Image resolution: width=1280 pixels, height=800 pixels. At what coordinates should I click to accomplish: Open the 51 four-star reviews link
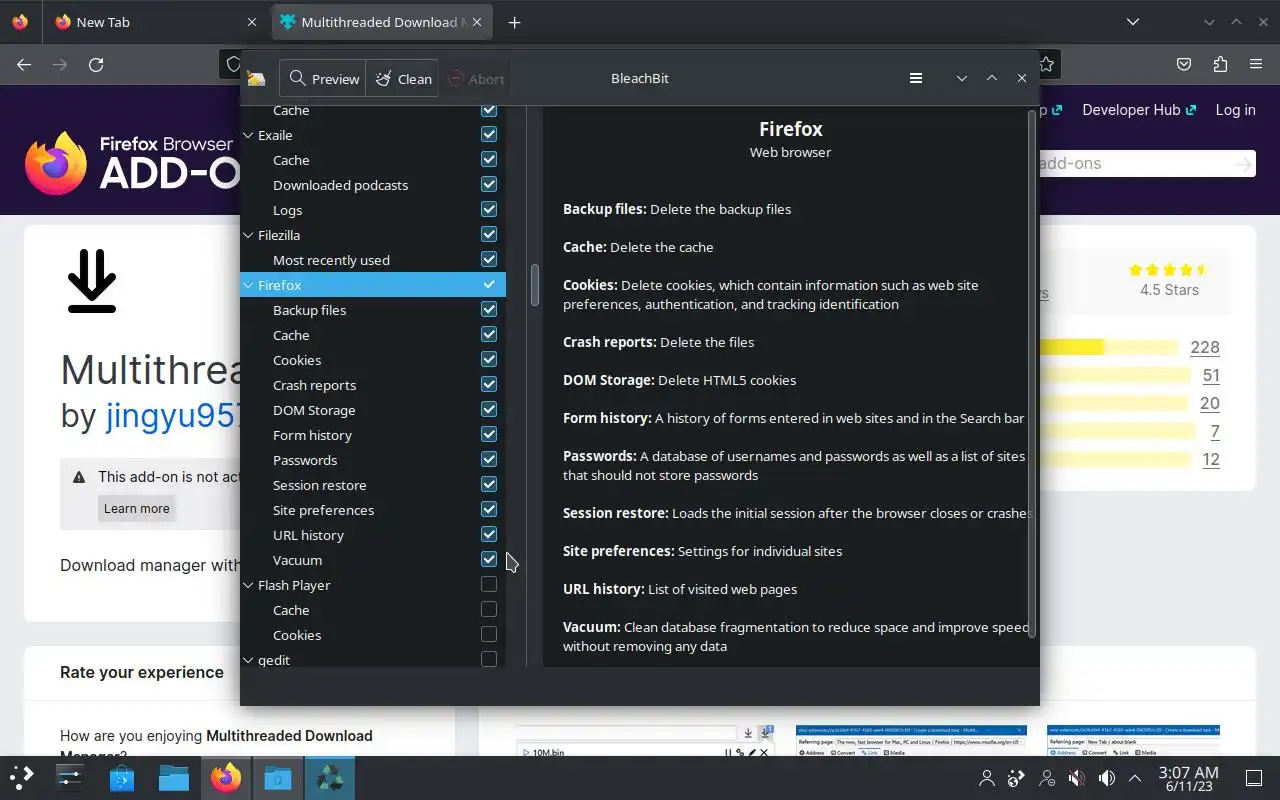coord(1211,375)
